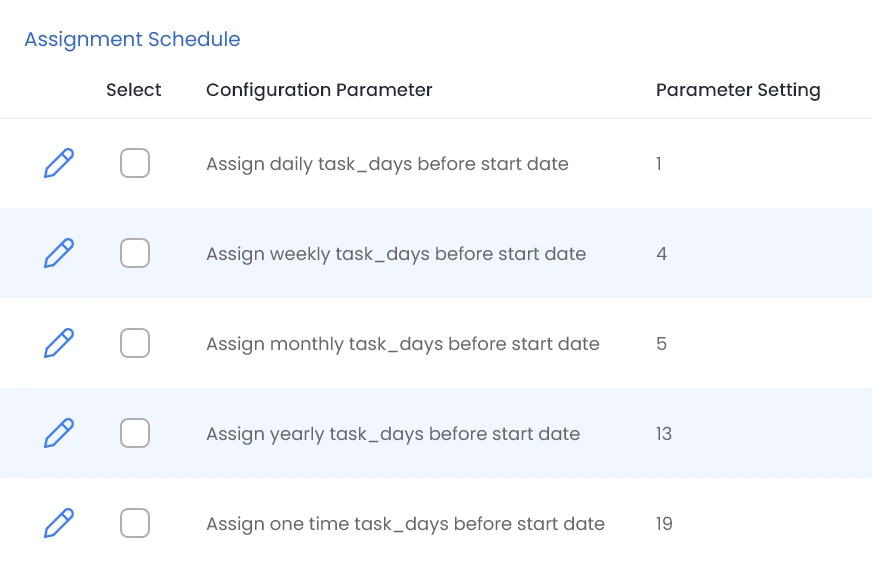Click the yearly task setting value 13
872x568 pixels.
coord(664,434)
